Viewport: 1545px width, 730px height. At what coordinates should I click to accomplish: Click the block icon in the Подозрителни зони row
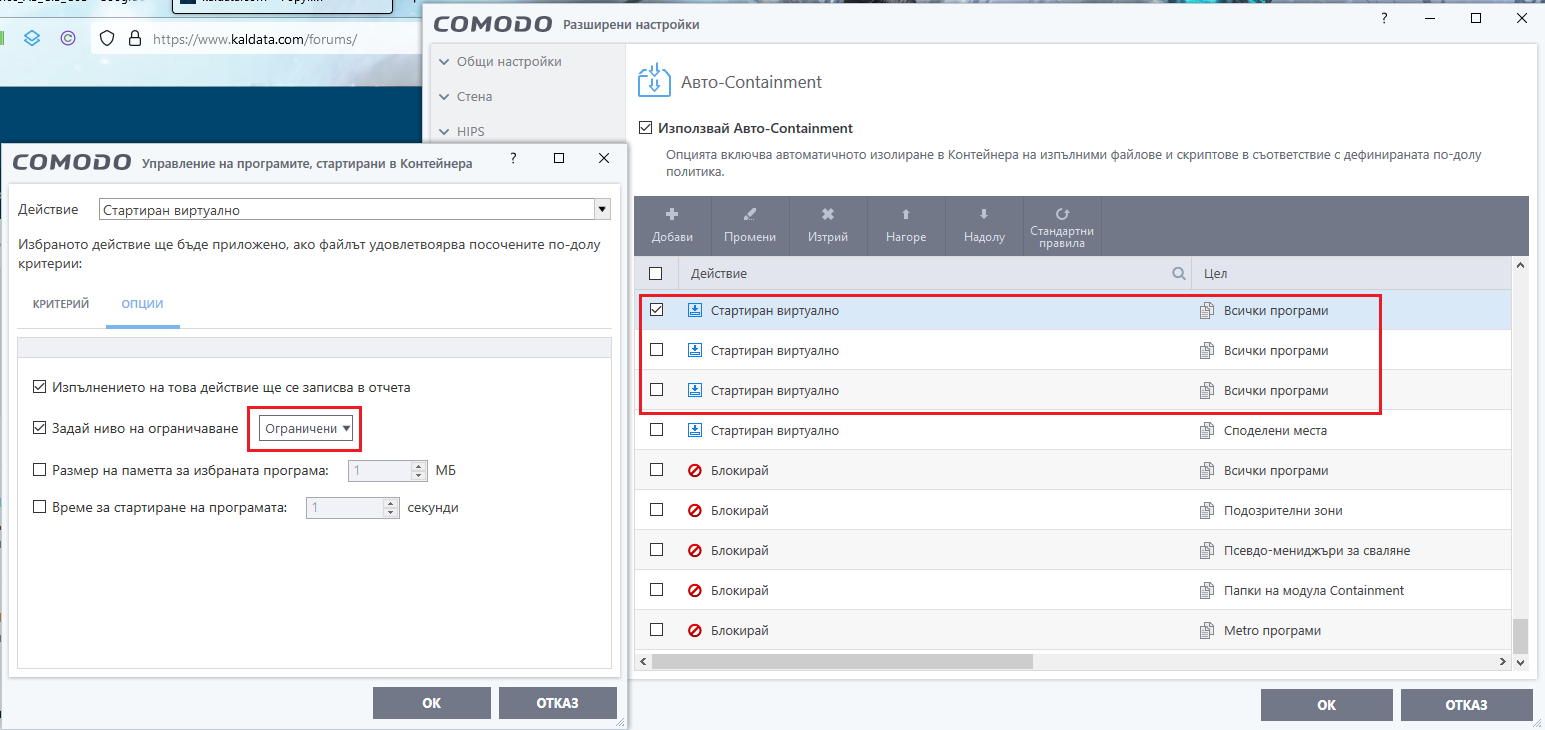[695, 510]
